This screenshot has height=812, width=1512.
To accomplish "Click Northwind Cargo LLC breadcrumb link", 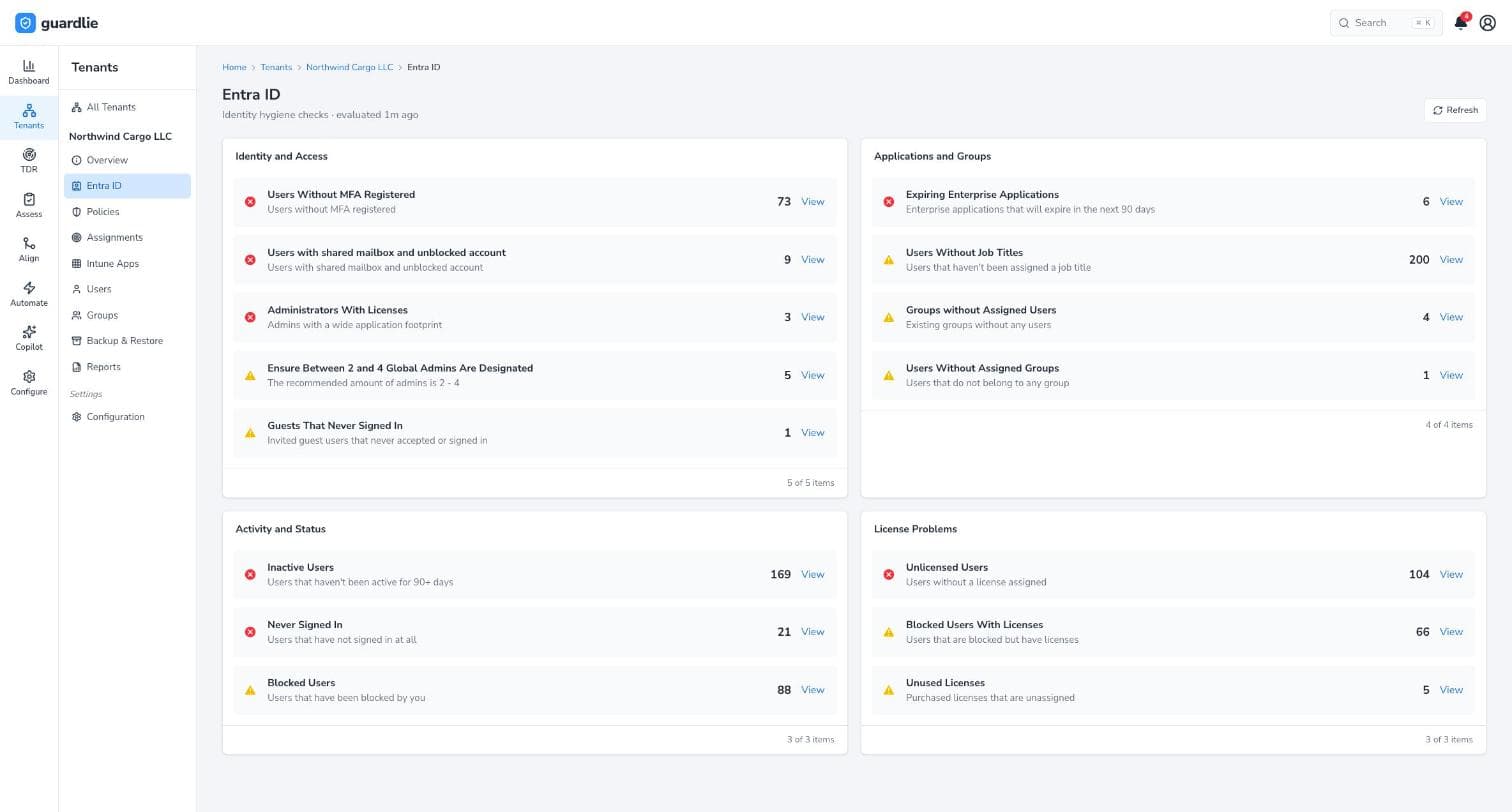I will [x=349, y=67].
